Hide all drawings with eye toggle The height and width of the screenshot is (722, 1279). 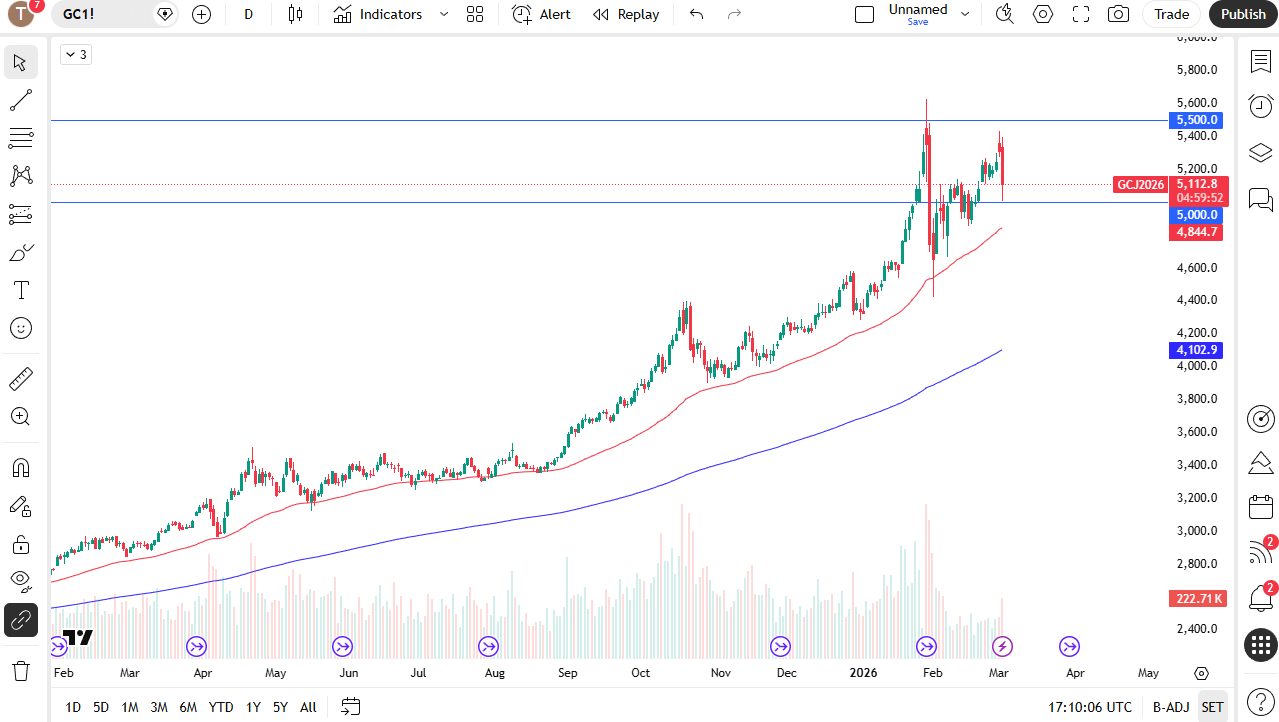tap(20, 581)
